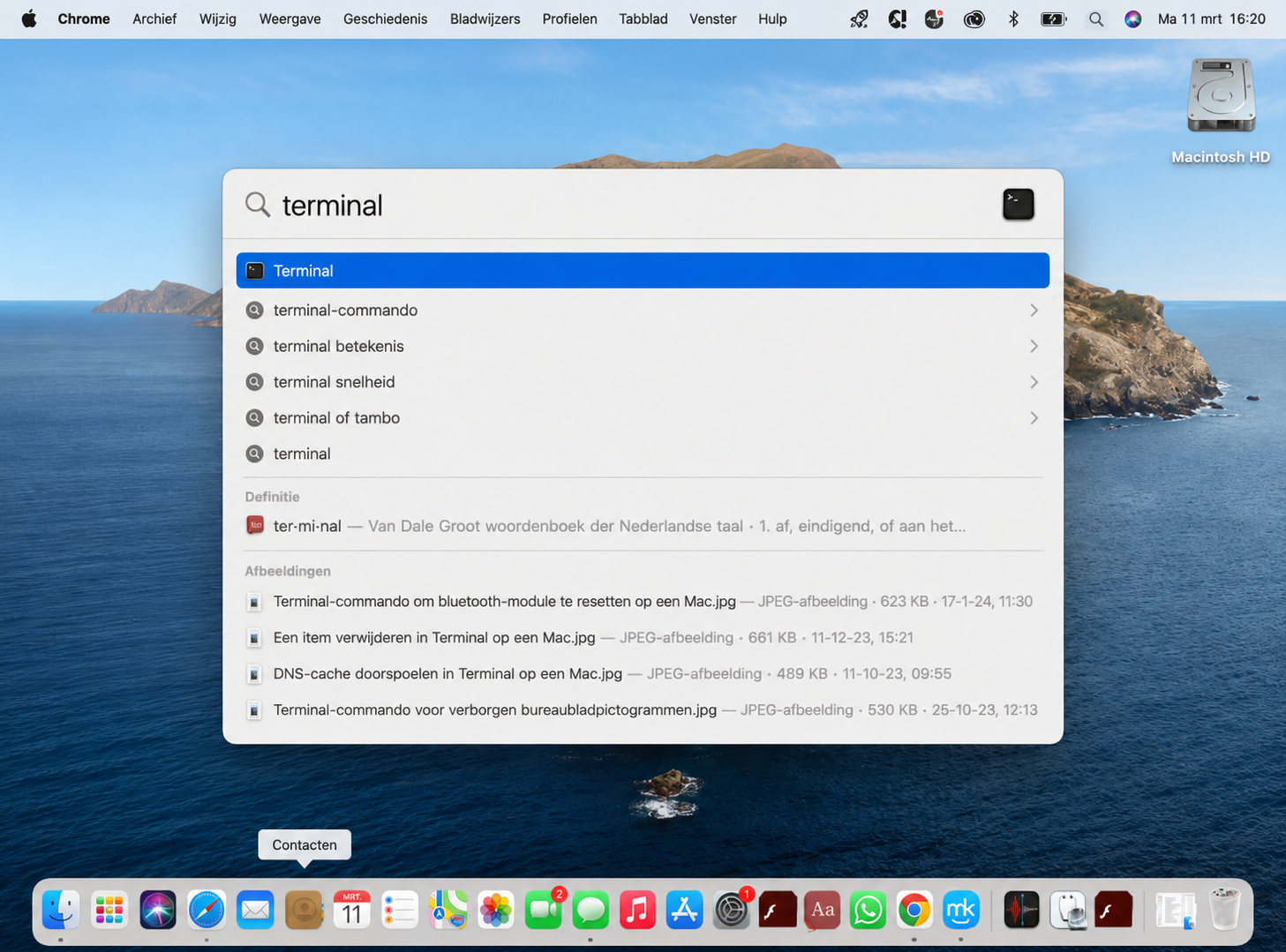1286x952 pixels.
Task: Select the terminal-commando search suggestion
Action: click(643, 310)
